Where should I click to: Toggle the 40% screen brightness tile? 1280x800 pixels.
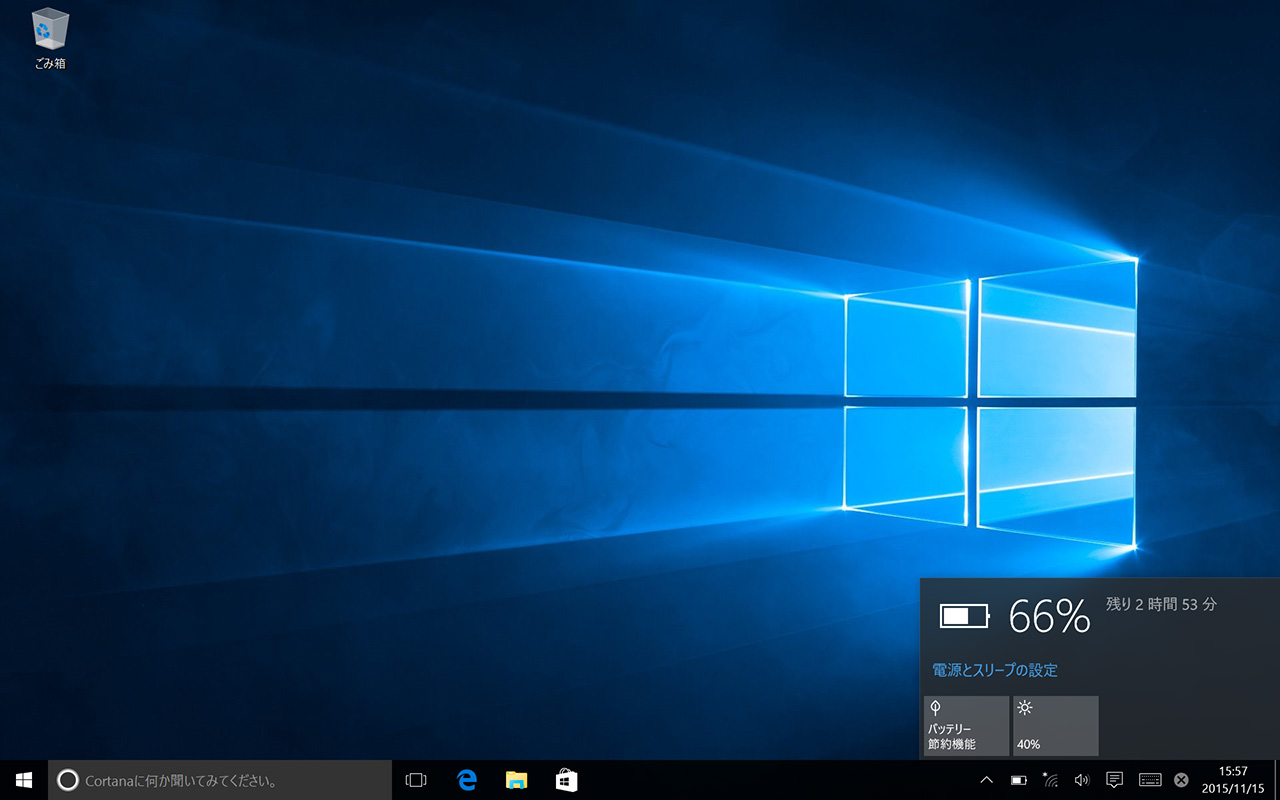pos(1055,726)
